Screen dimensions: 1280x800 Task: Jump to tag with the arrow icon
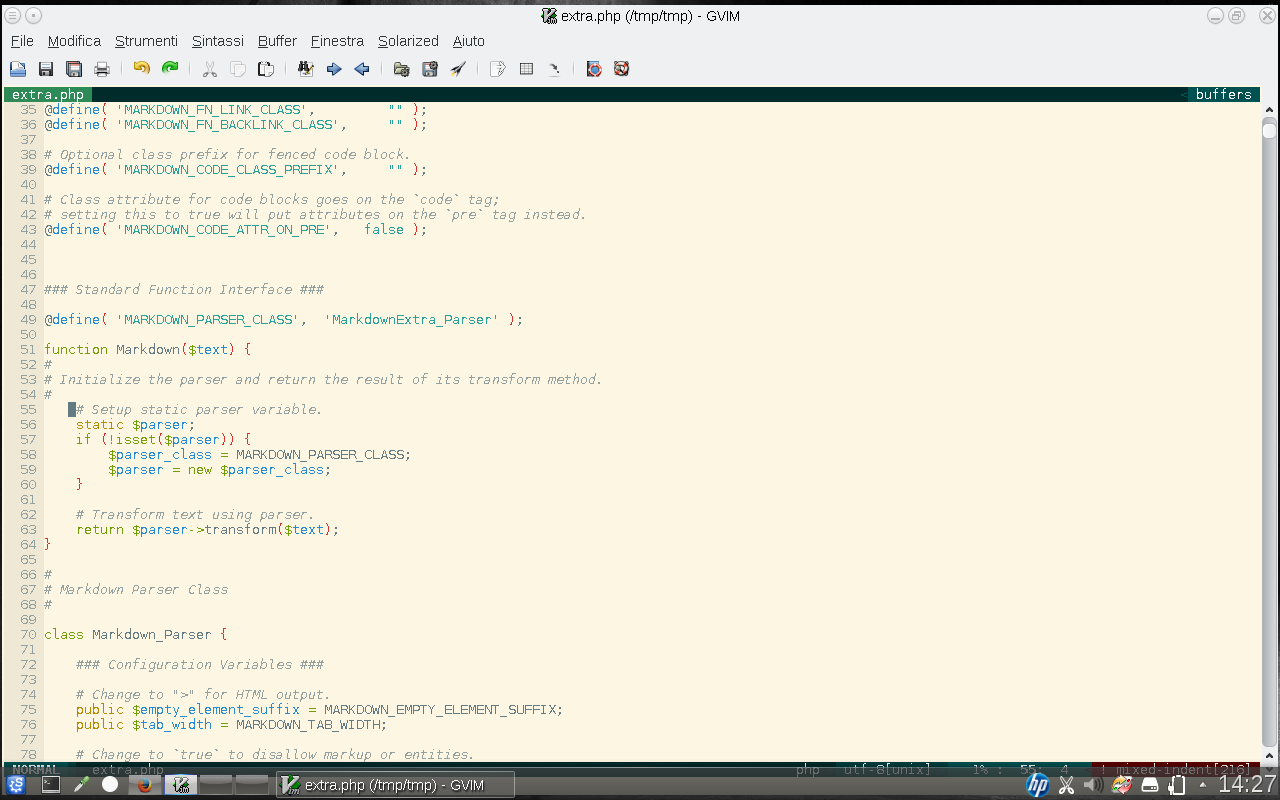pos(554,69)
